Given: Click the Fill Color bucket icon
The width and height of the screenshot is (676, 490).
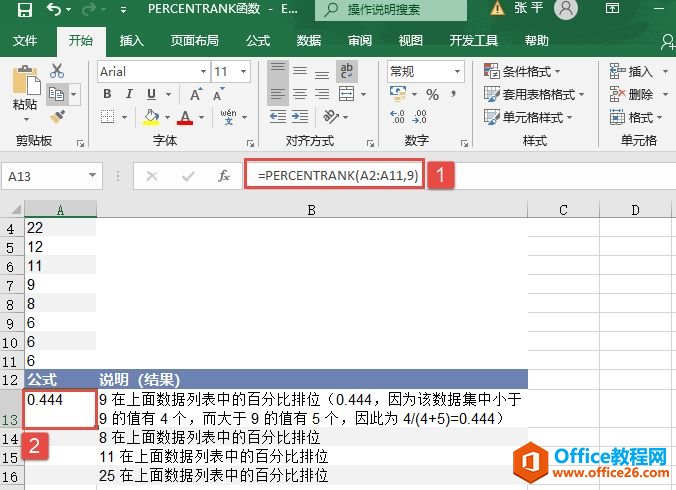Looking at the screenshot, I should click(x=151, y=116).
